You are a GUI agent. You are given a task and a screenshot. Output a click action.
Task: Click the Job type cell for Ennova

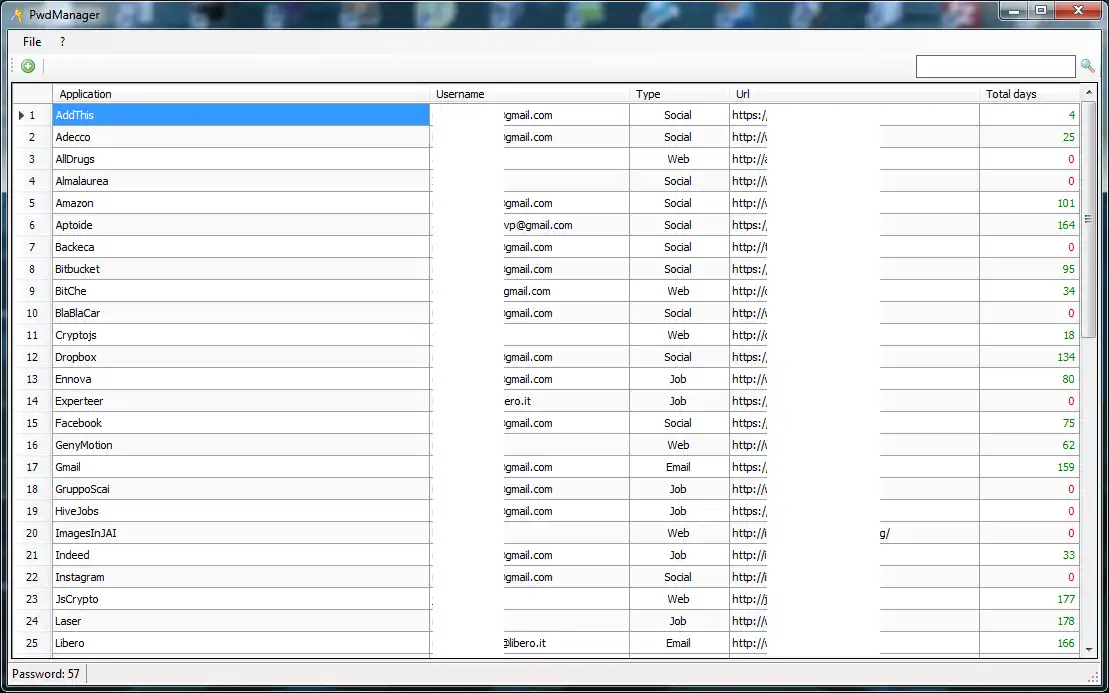point(679,379)
